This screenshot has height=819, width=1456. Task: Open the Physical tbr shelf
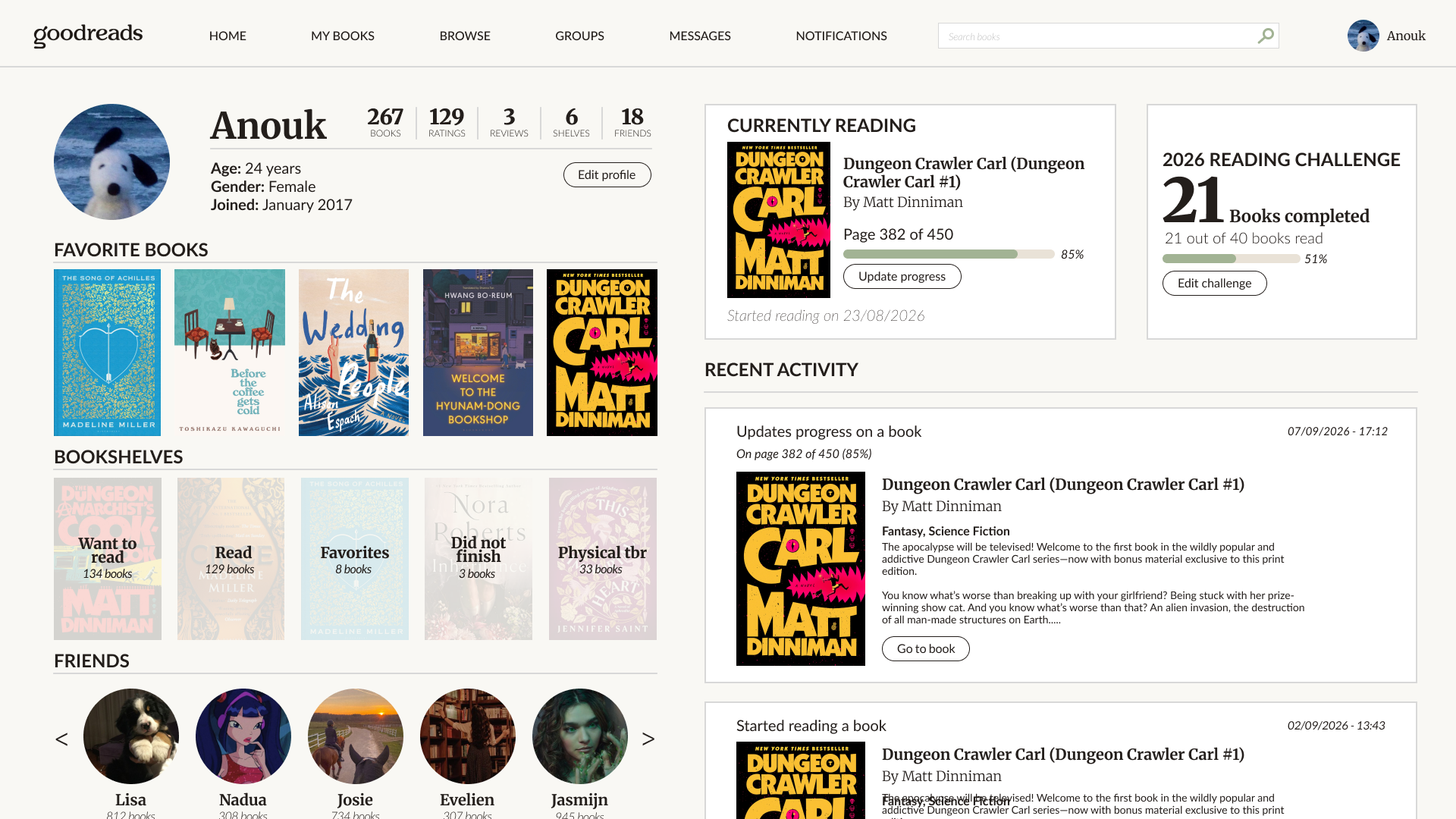[x=603, y=559]
